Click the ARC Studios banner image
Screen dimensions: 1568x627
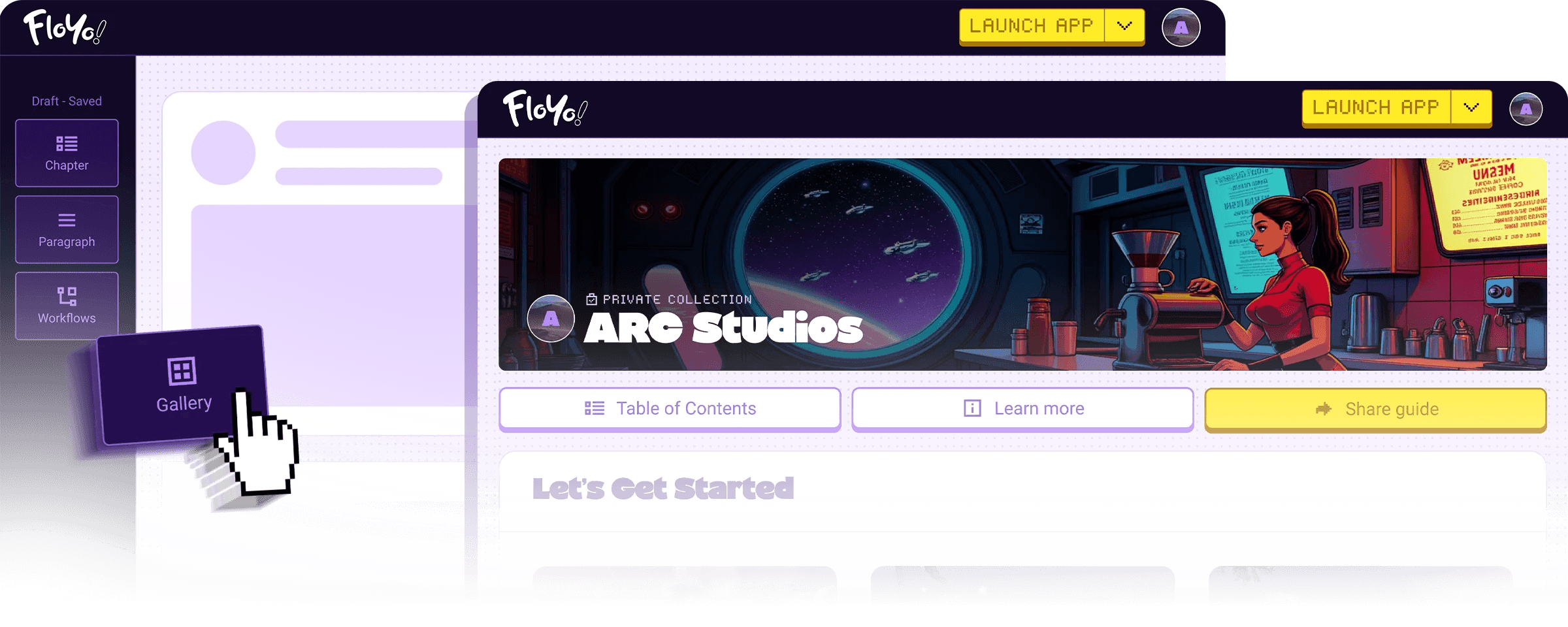coord(1022,265)
